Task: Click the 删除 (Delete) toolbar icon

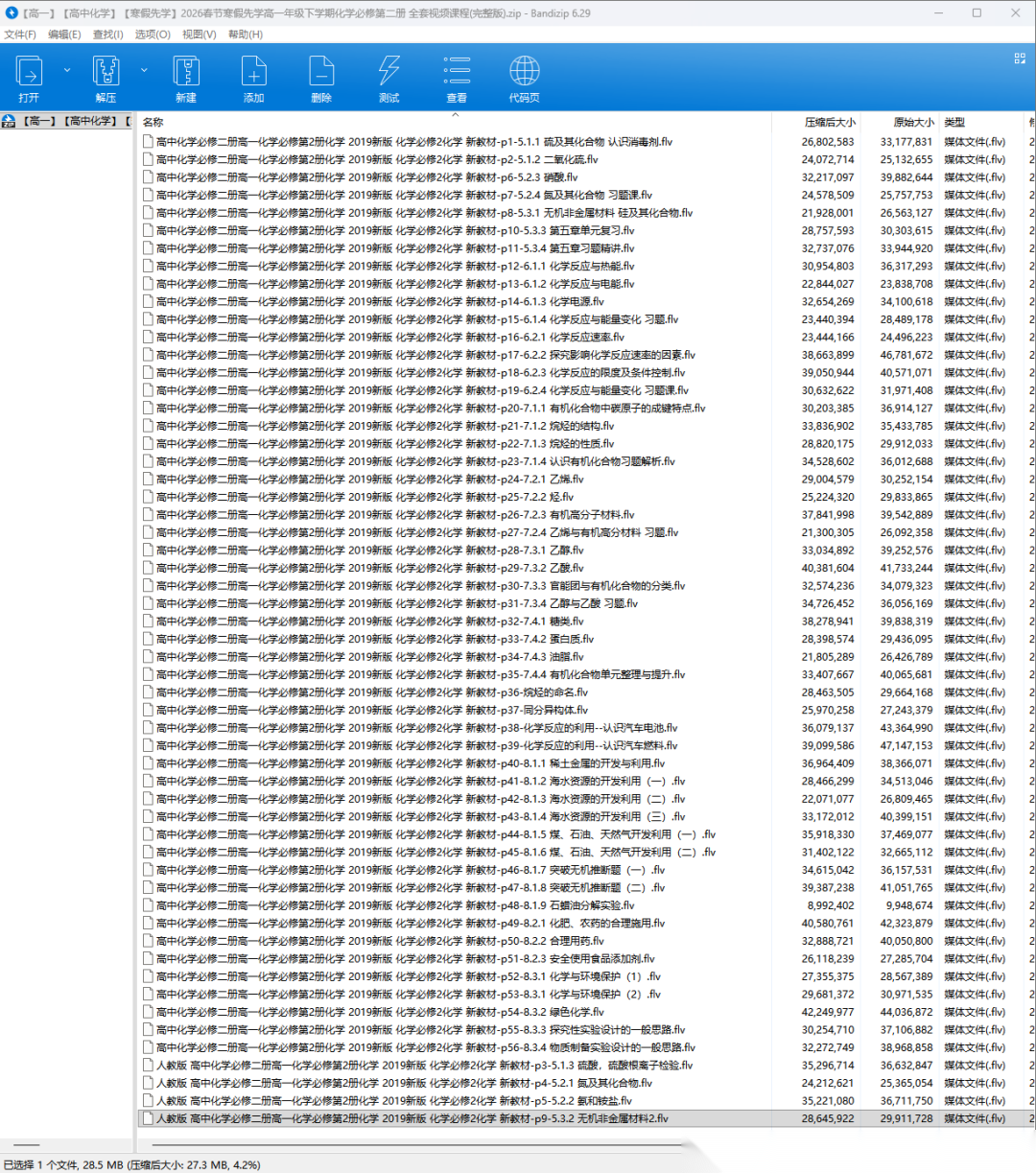Action: pyautogui.click(x=321, y=78)
